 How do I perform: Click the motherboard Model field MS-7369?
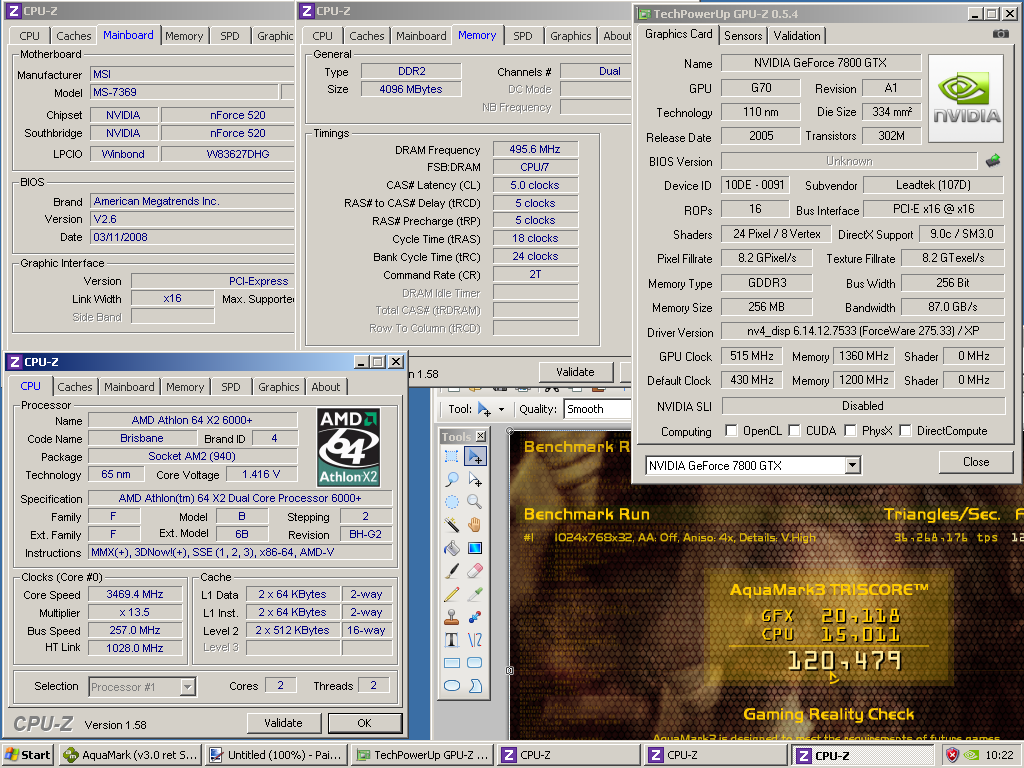click(x=184, y=92)
